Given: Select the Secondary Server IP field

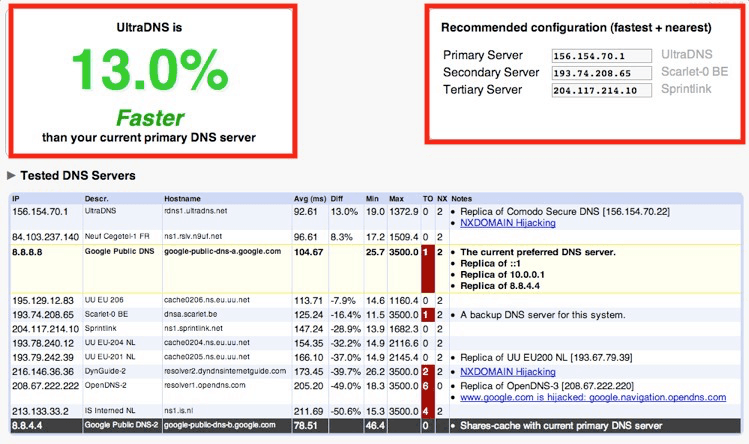Looking at the screenshot, I should 601,73.
